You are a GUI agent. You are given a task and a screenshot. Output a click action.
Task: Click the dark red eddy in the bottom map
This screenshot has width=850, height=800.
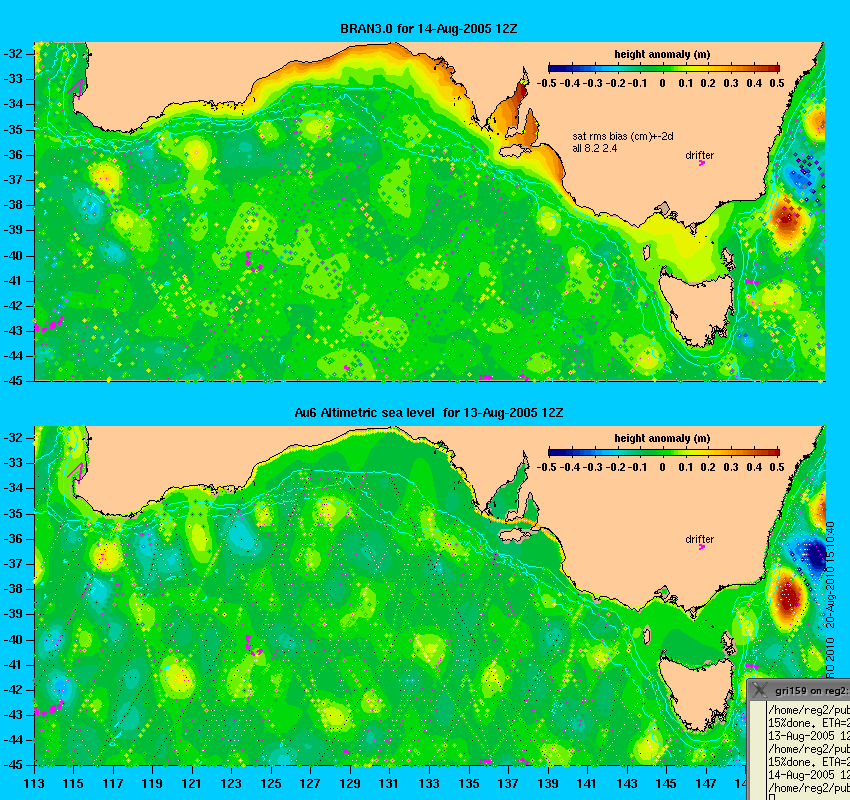789,597
